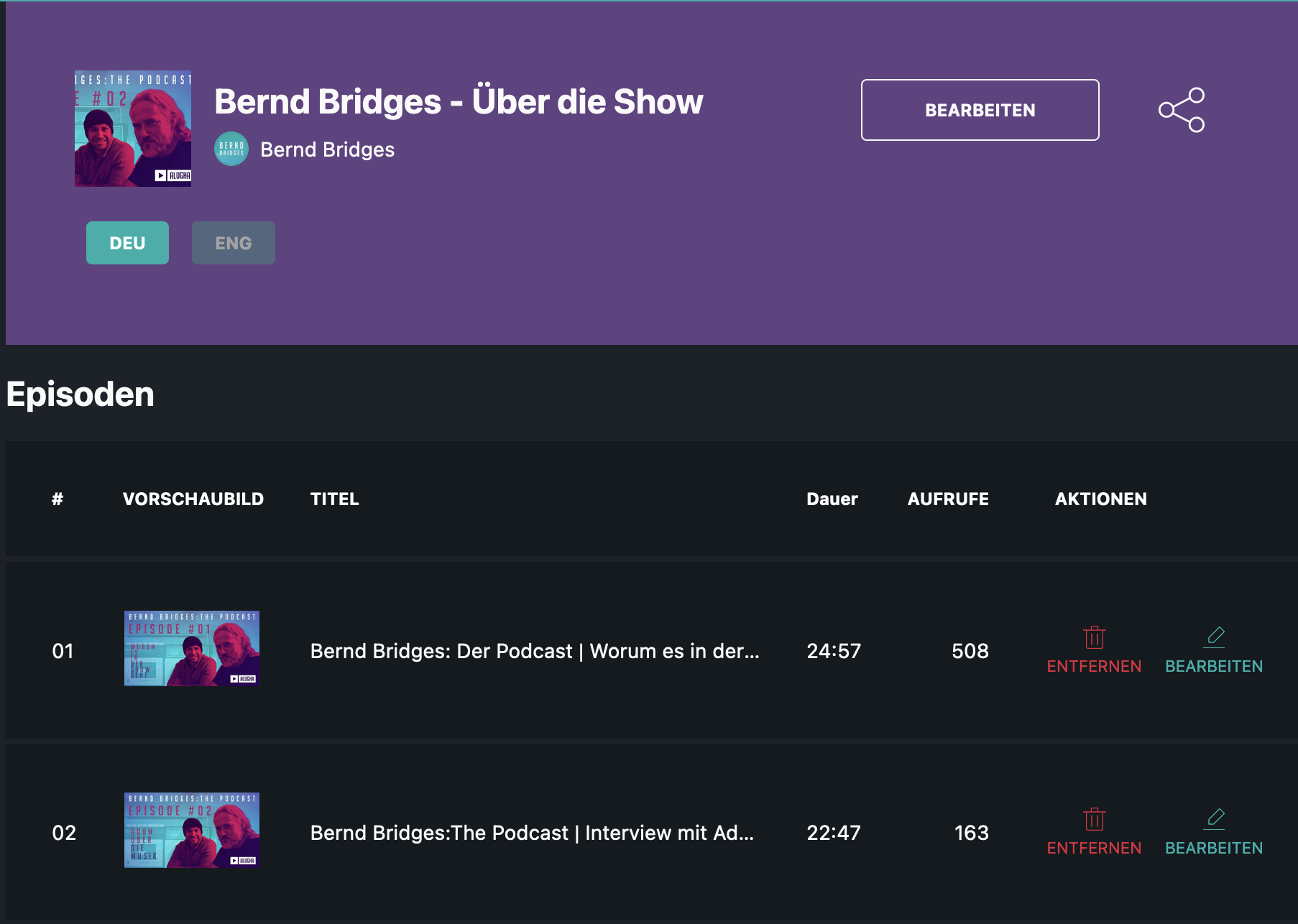Viewport: 1298px width, 924px height.
Task: Click the share icon in the header
Action: (x=1181, y=110)
